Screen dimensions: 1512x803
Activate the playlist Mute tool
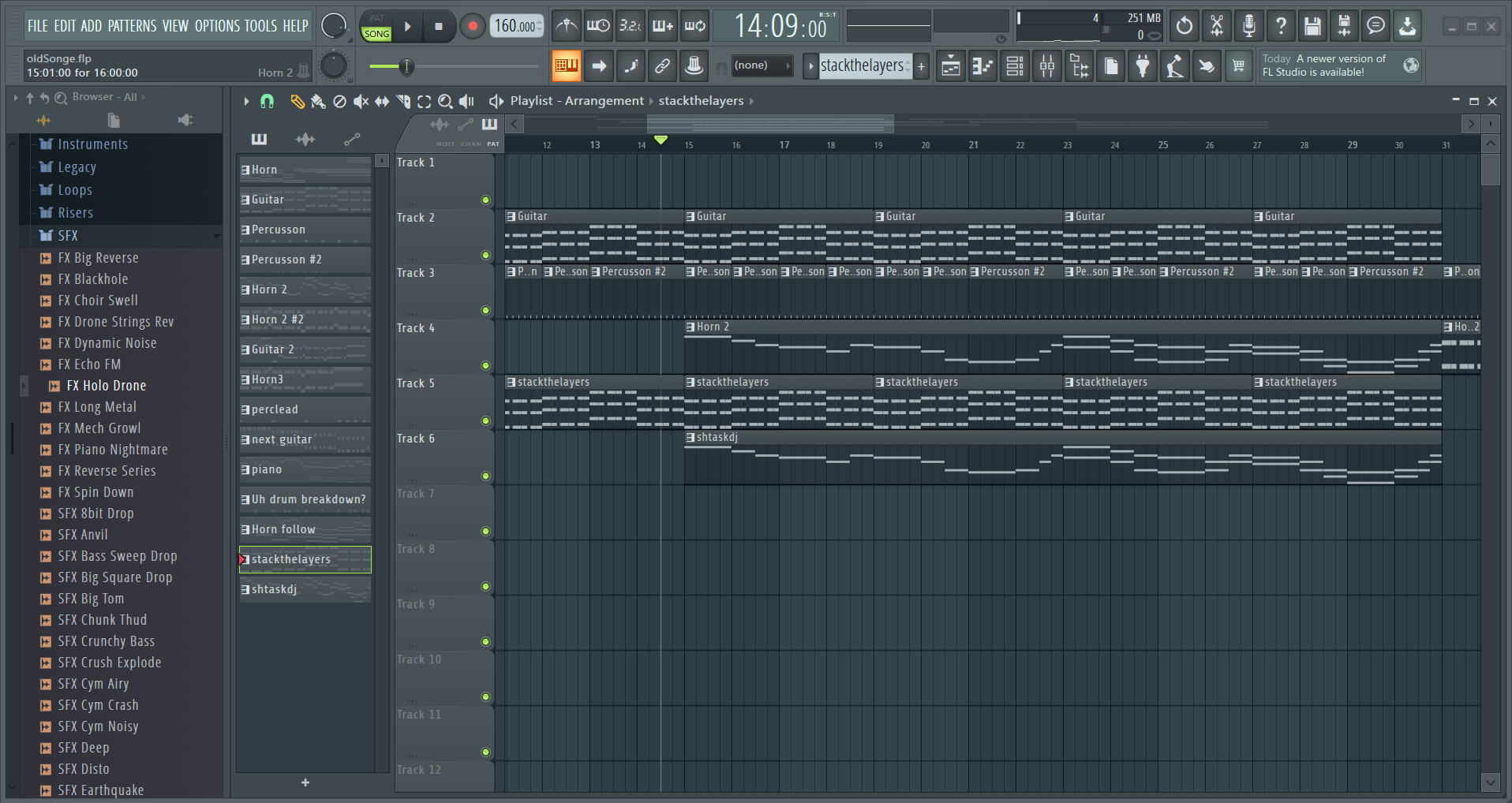coord(361,101)
